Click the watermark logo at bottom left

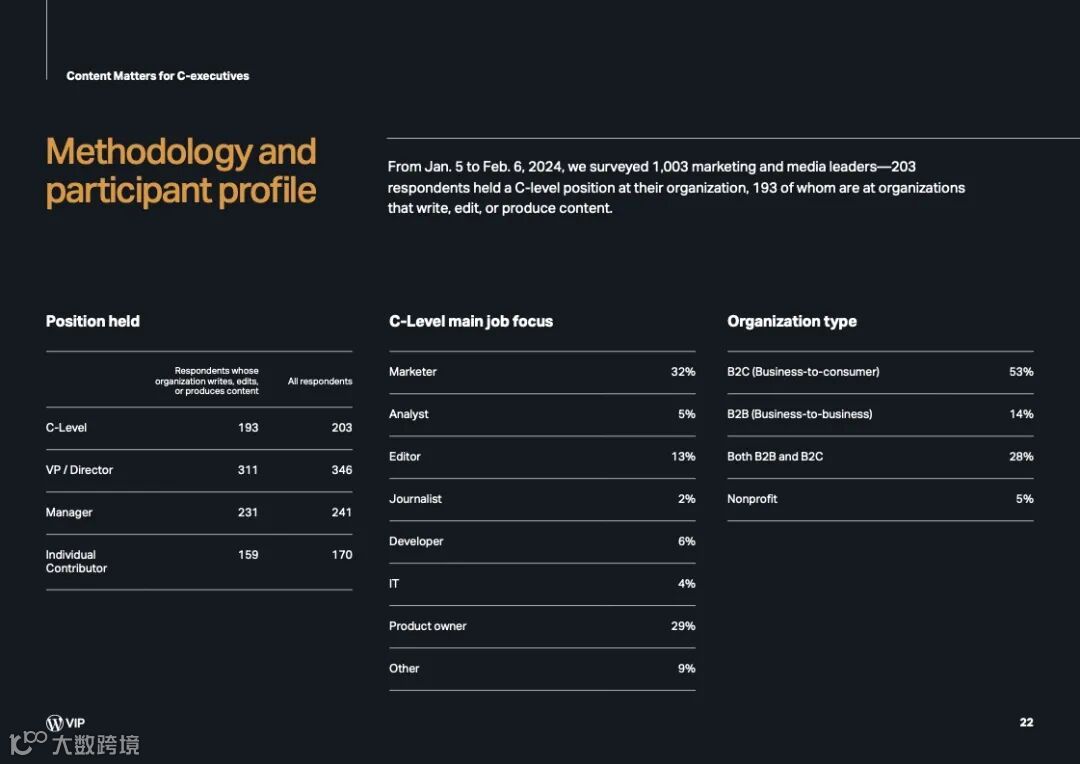tap(74, 745)
